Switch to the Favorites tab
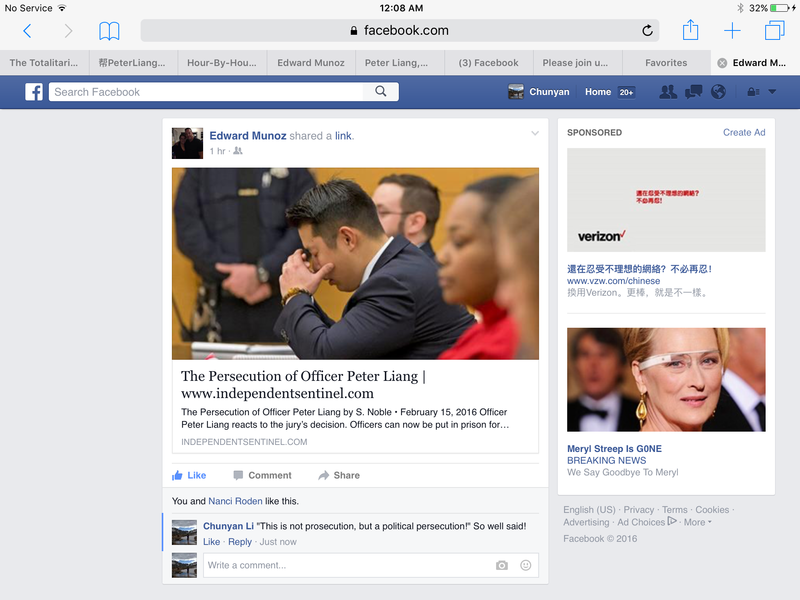Screen dimensions: 800x600 [x=666, y=62]
